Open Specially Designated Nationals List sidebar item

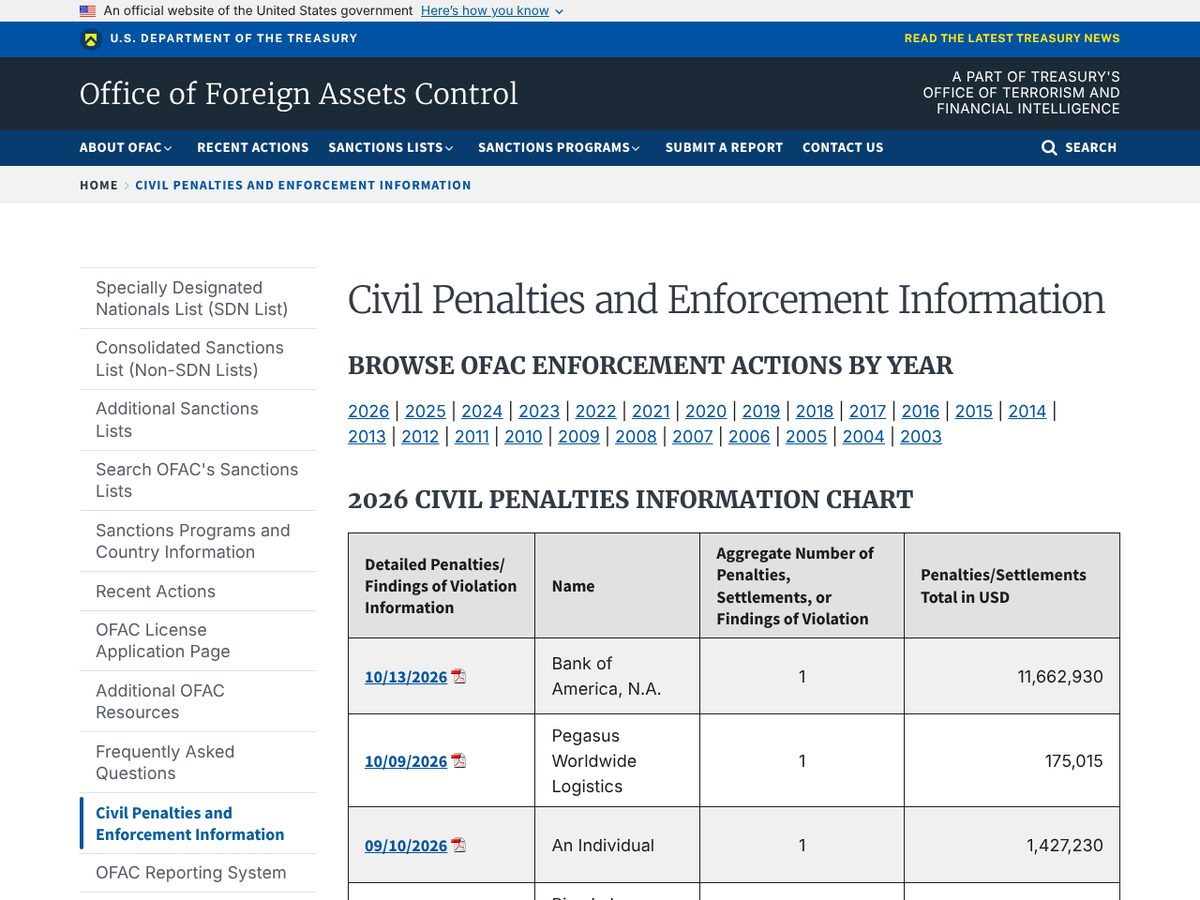coord(198,298)
